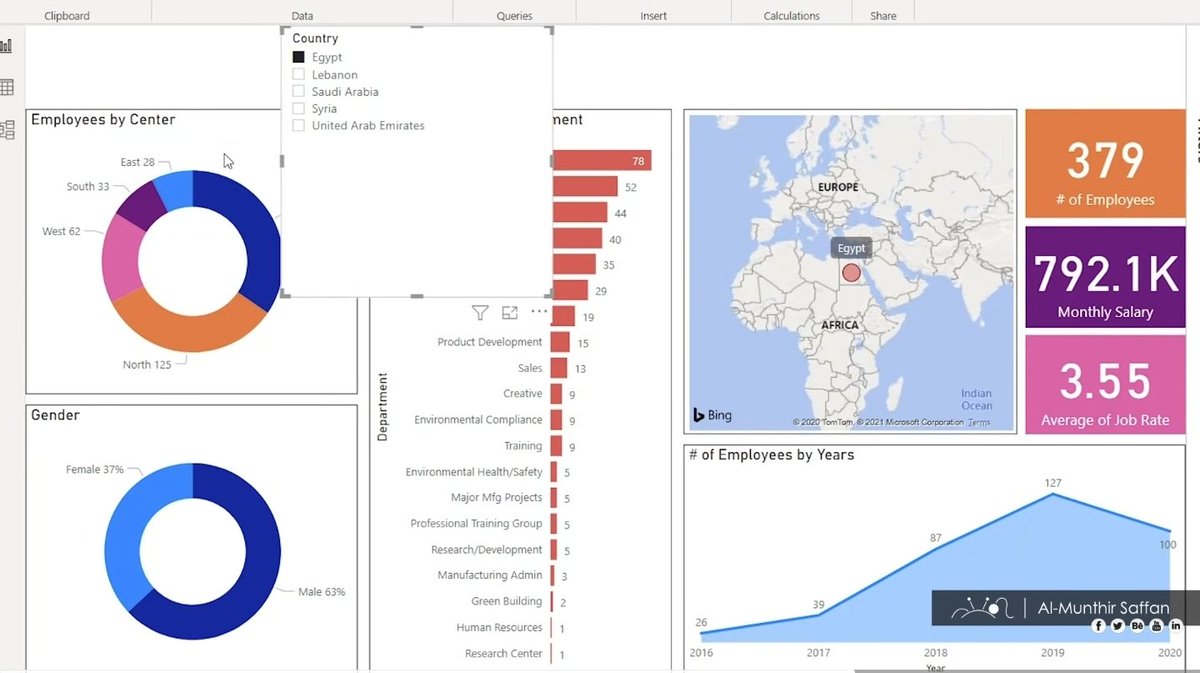Click the 2017 data point labeled 39
Image resolution: width=1200 pixels, height=673 pixels.
(818, 614)
